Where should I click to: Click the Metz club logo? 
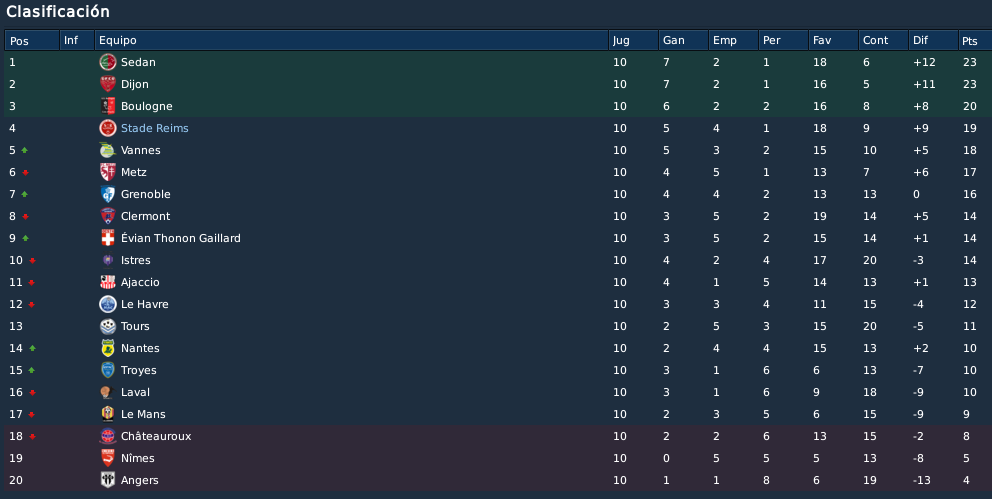108,172
